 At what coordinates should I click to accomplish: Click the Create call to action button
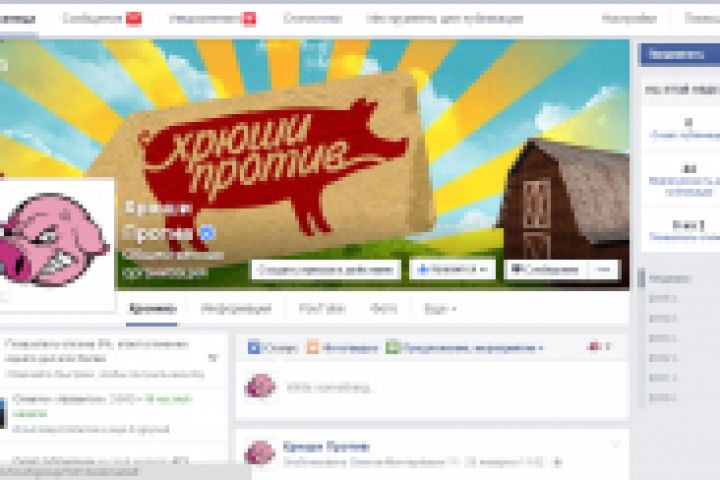point(326,270)
